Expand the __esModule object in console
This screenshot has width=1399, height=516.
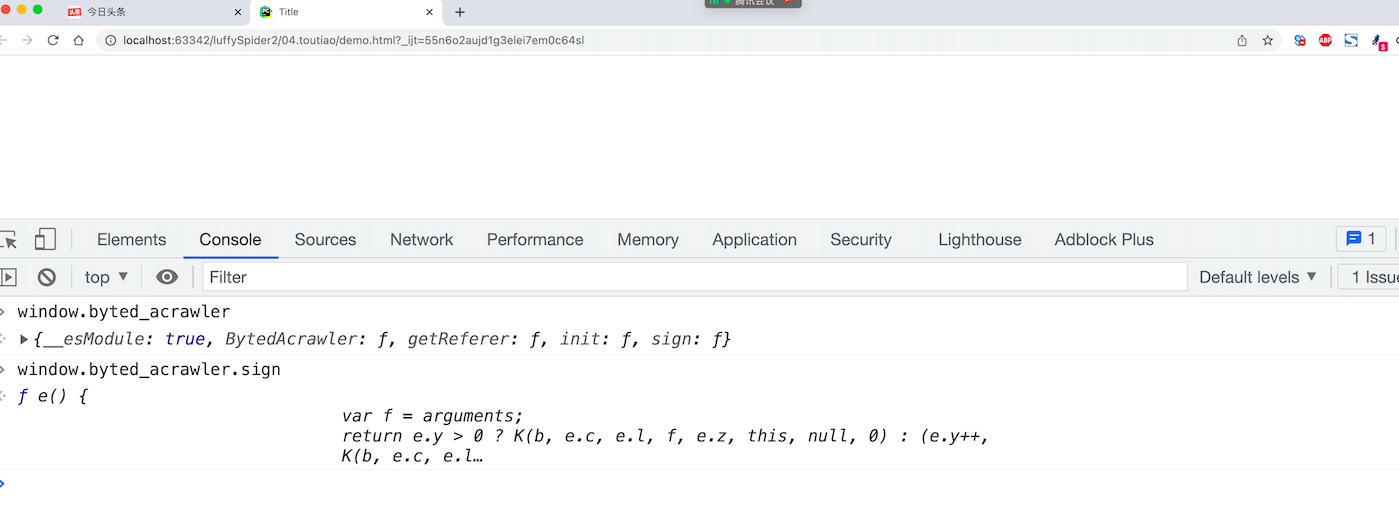pyautogui.click(x=24, y=340)
